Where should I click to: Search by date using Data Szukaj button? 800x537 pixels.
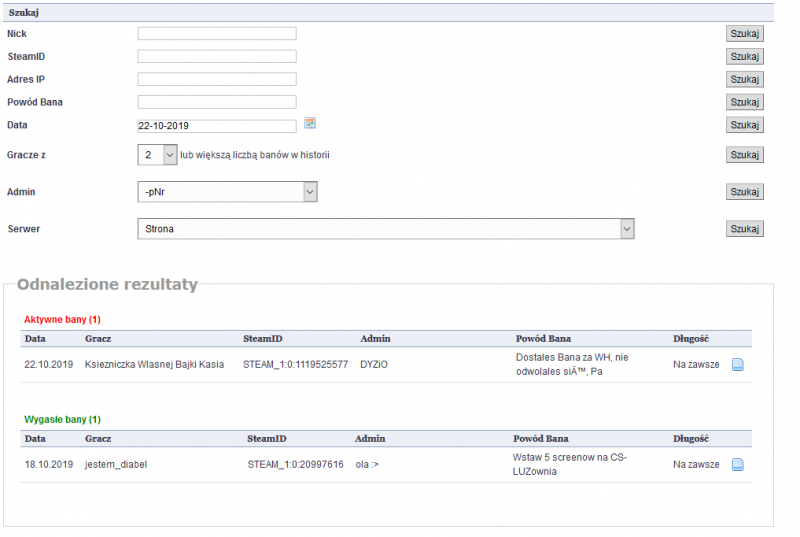(x=745, y=125)
